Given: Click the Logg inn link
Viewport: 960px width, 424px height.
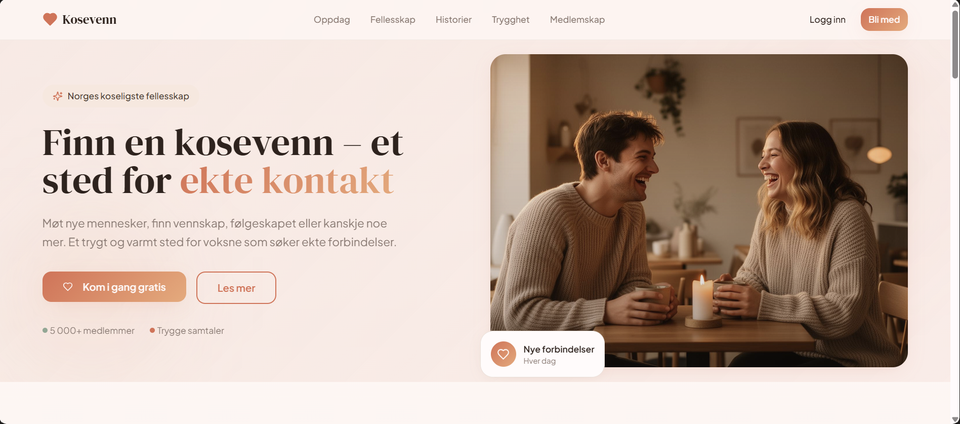Looking at the screenshot, I should coord(827,20).
